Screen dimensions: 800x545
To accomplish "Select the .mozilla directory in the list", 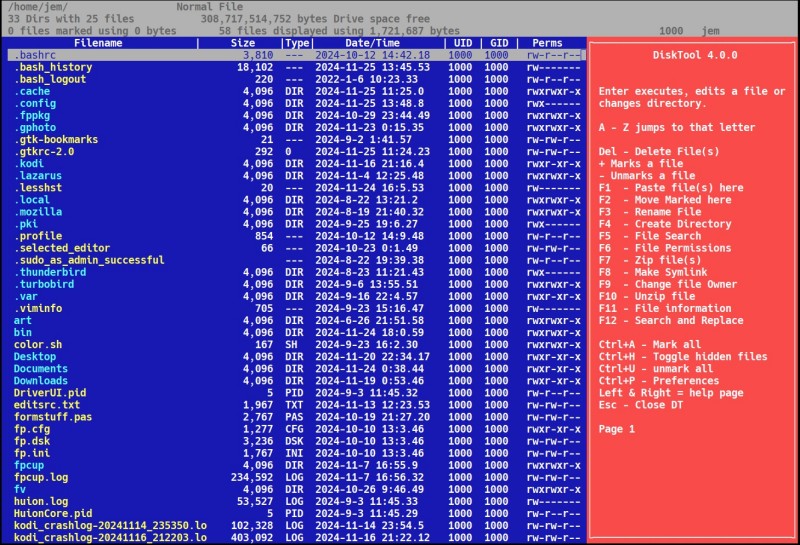I will coord(38,212).
